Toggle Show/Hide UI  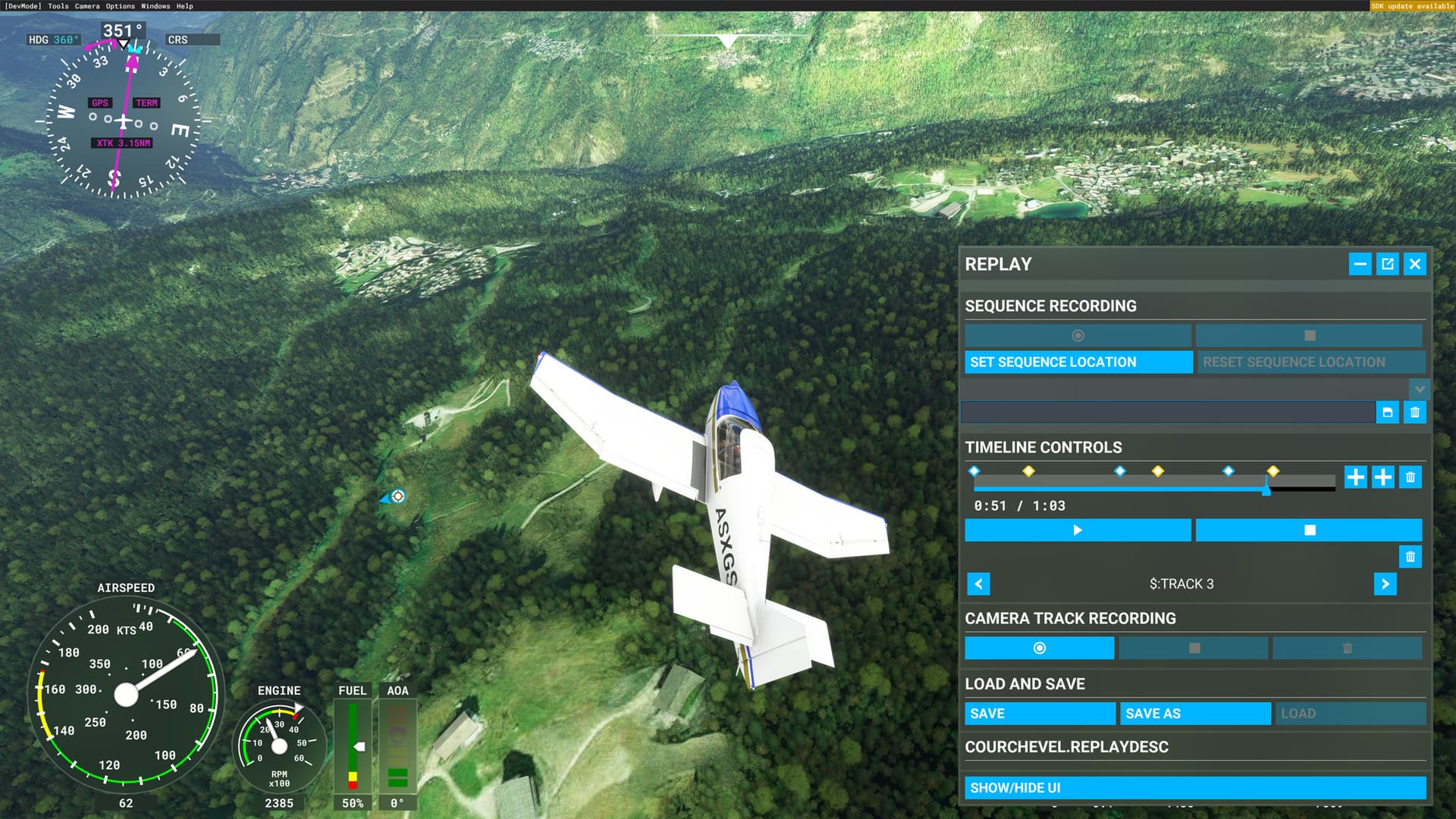pyautogui.click(x=1194, y=788)
